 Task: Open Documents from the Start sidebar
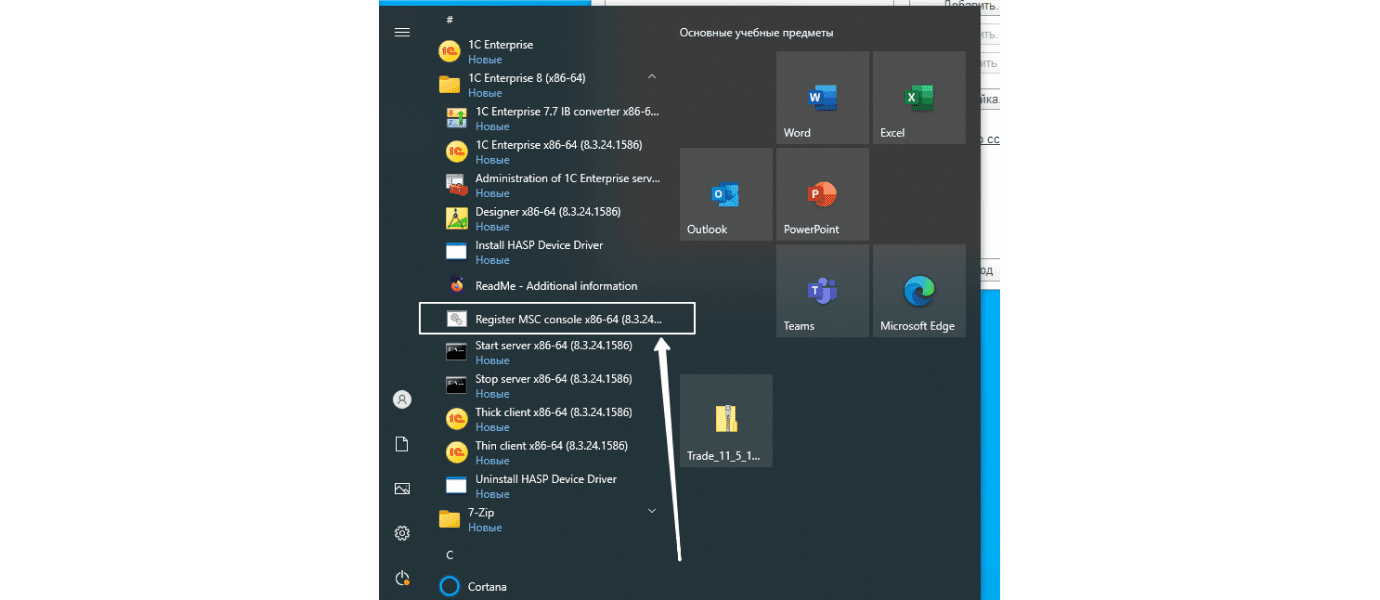click(x=402, y=444)
